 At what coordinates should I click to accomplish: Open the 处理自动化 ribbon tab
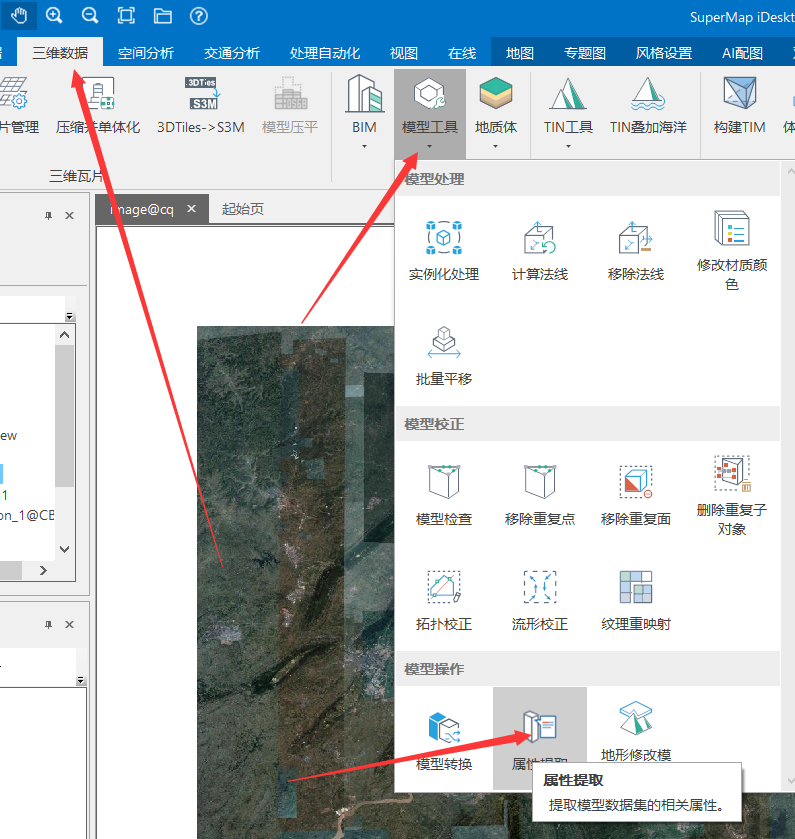pyautogui.click(x=325, y=52)
